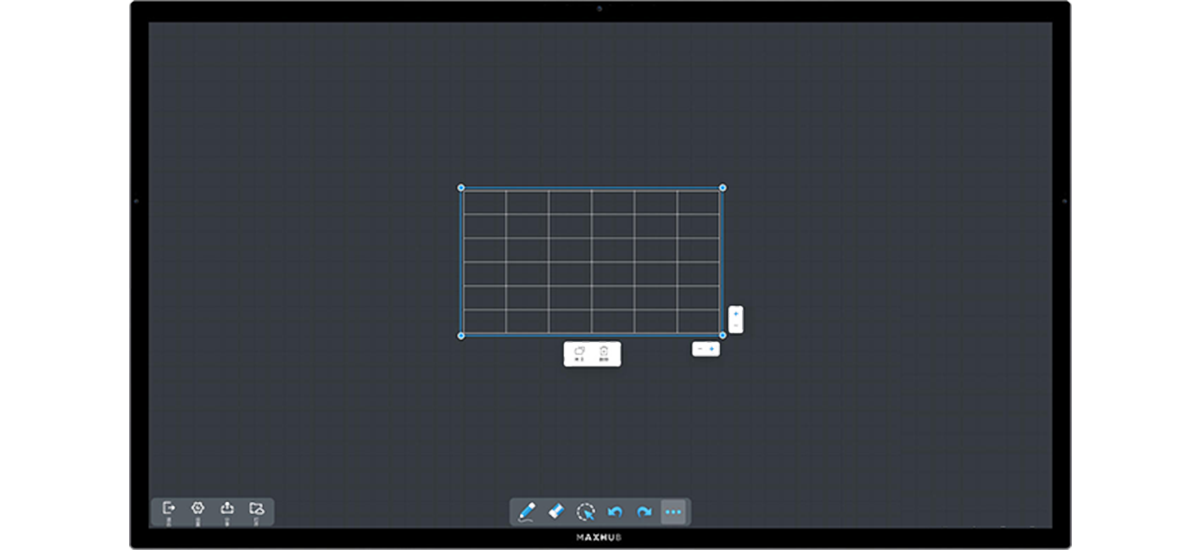Click the table's bottom-left corner handle

[461, 336]
